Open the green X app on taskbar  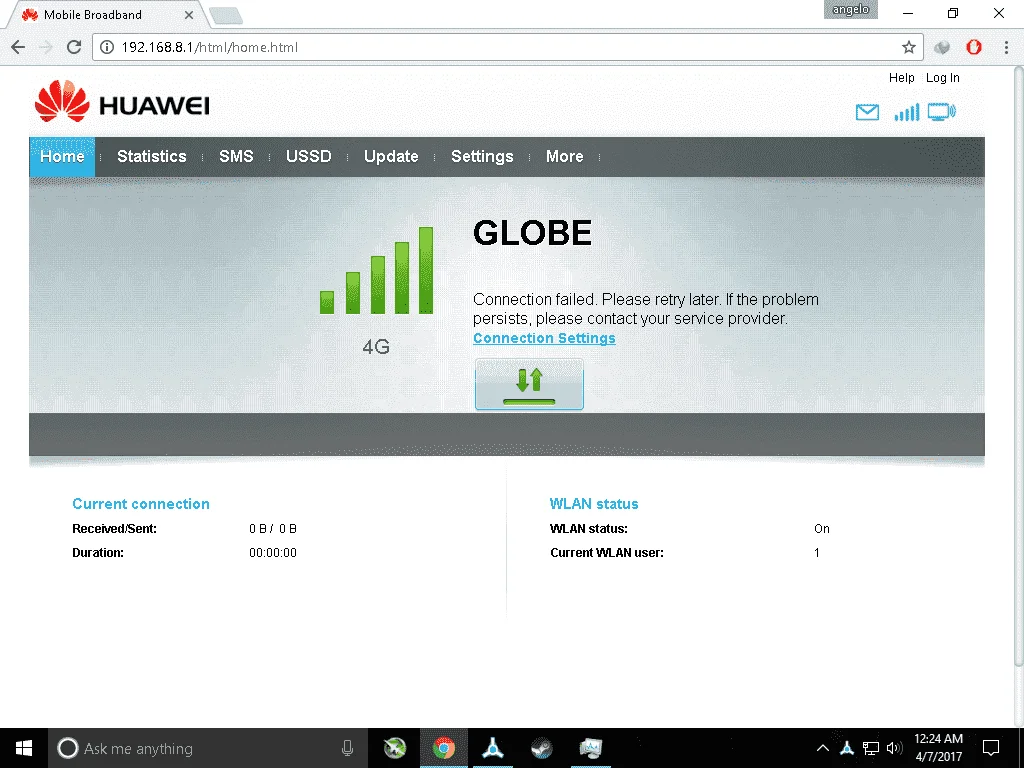point(394,748)
